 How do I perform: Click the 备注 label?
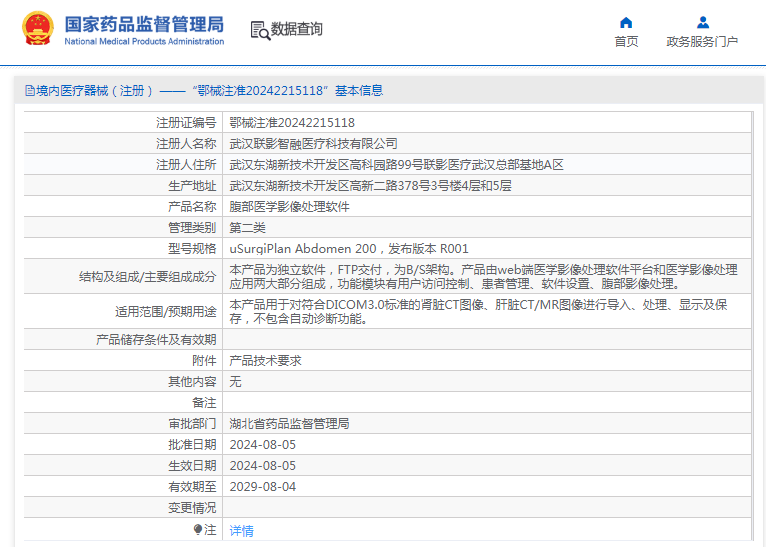[204, 402]
